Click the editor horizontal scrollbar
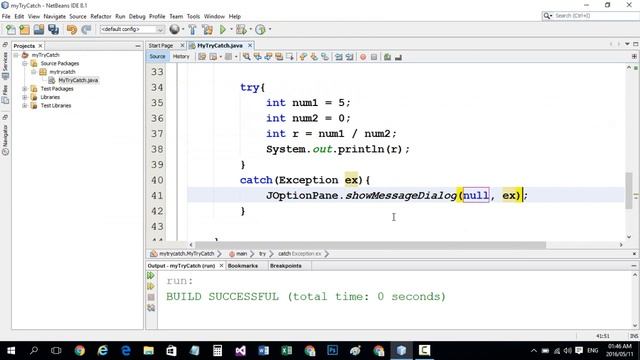The width and height of the screenshot is (640, 360). click(370, 245)
